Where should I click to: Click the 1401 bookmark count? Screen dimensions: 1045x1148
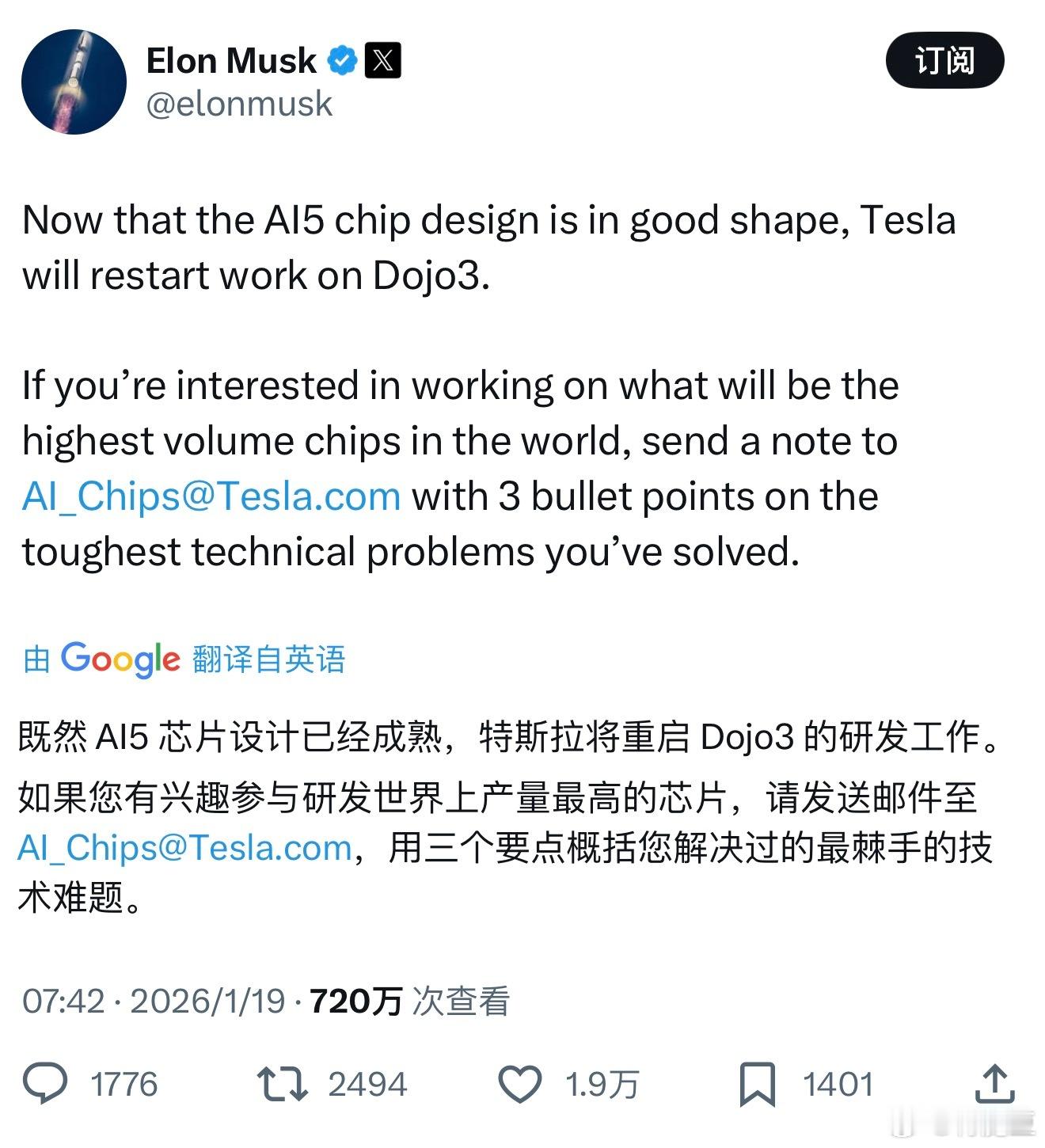[838, 1084]
